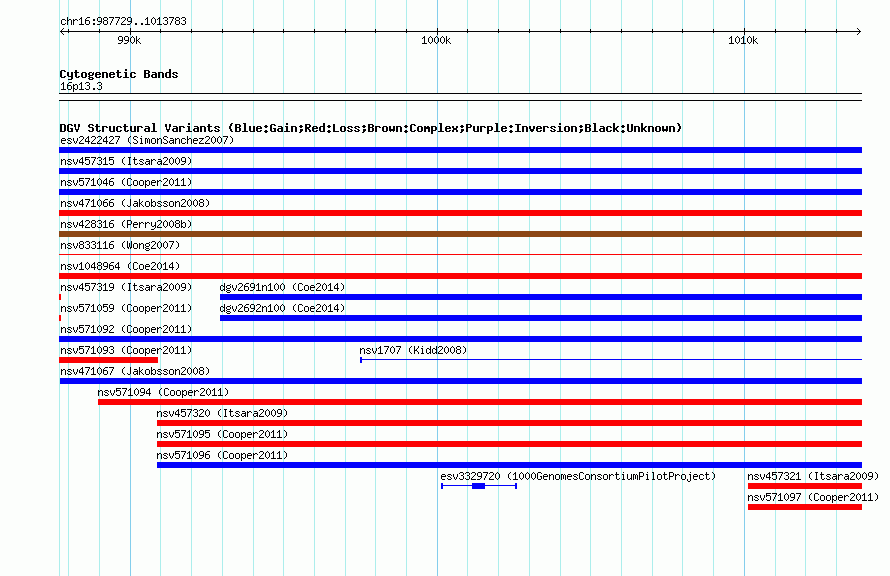Open nsv571046 (Cooper2011) variant label
This screenshot has width=890, height=576.
pos(126,182)
